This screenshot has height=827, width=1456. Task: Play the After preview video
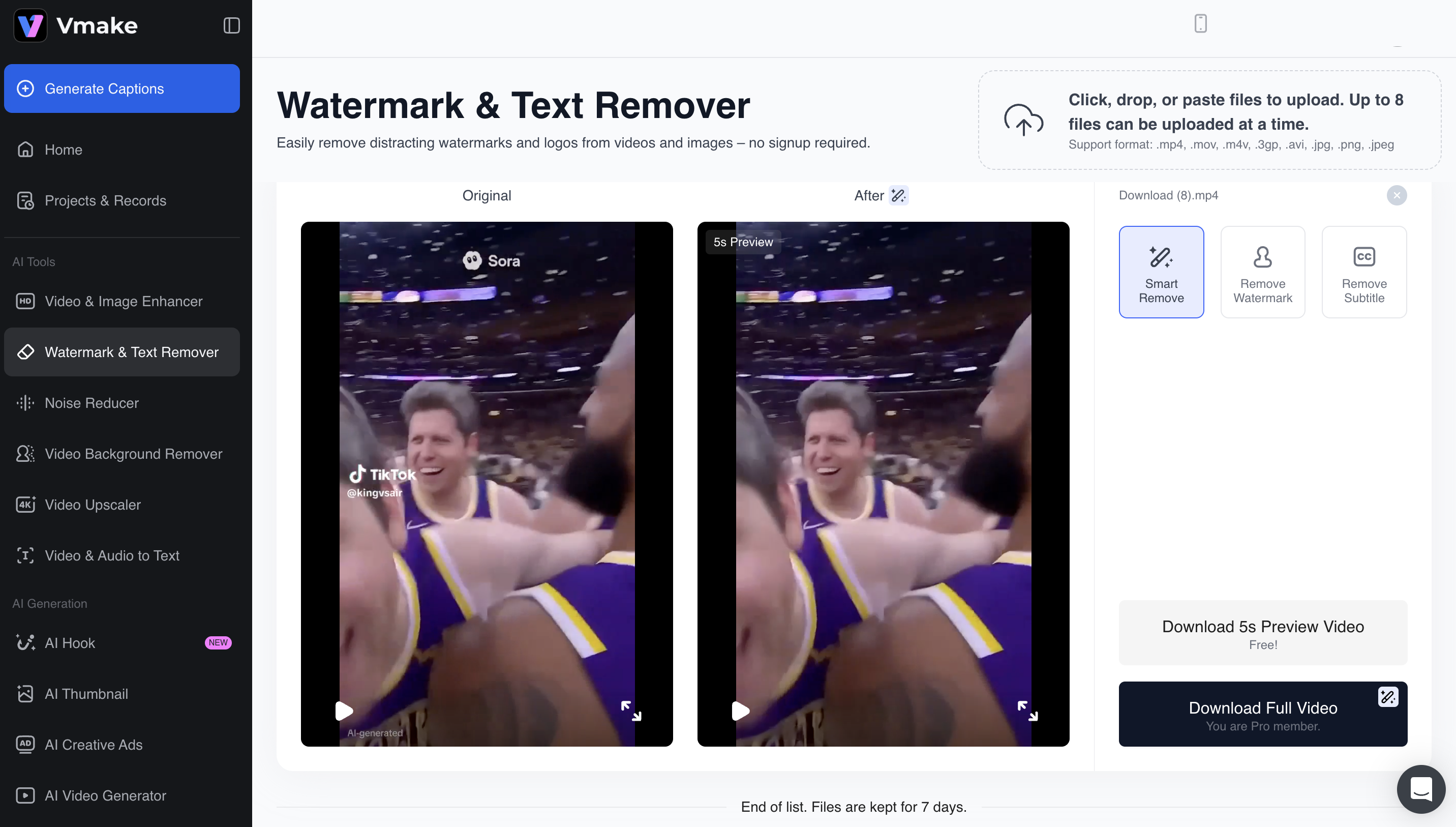[740, 711]
